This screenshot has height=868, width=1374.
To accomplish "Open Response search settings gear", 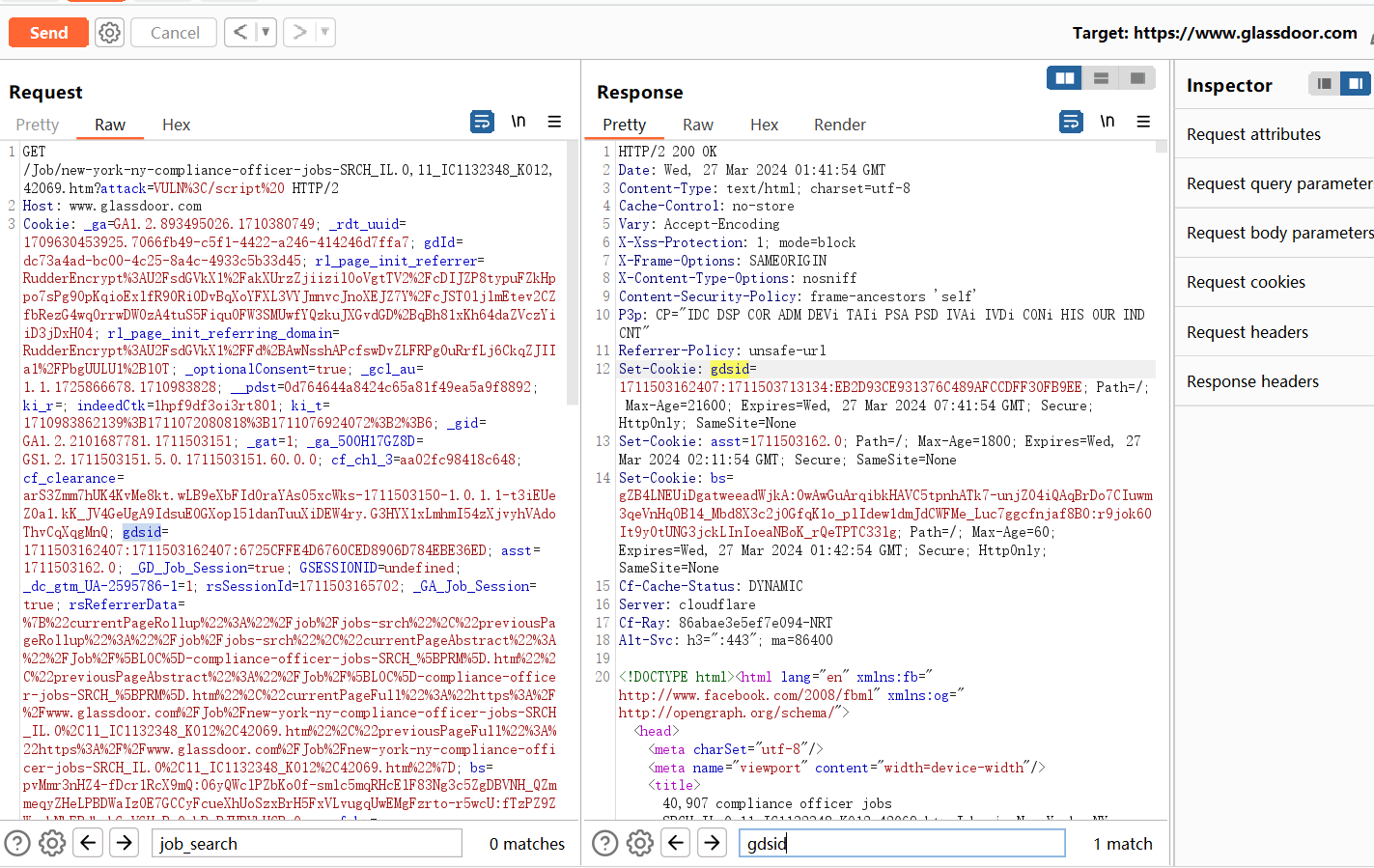I will pyautogui.click(x=640, y=843).
